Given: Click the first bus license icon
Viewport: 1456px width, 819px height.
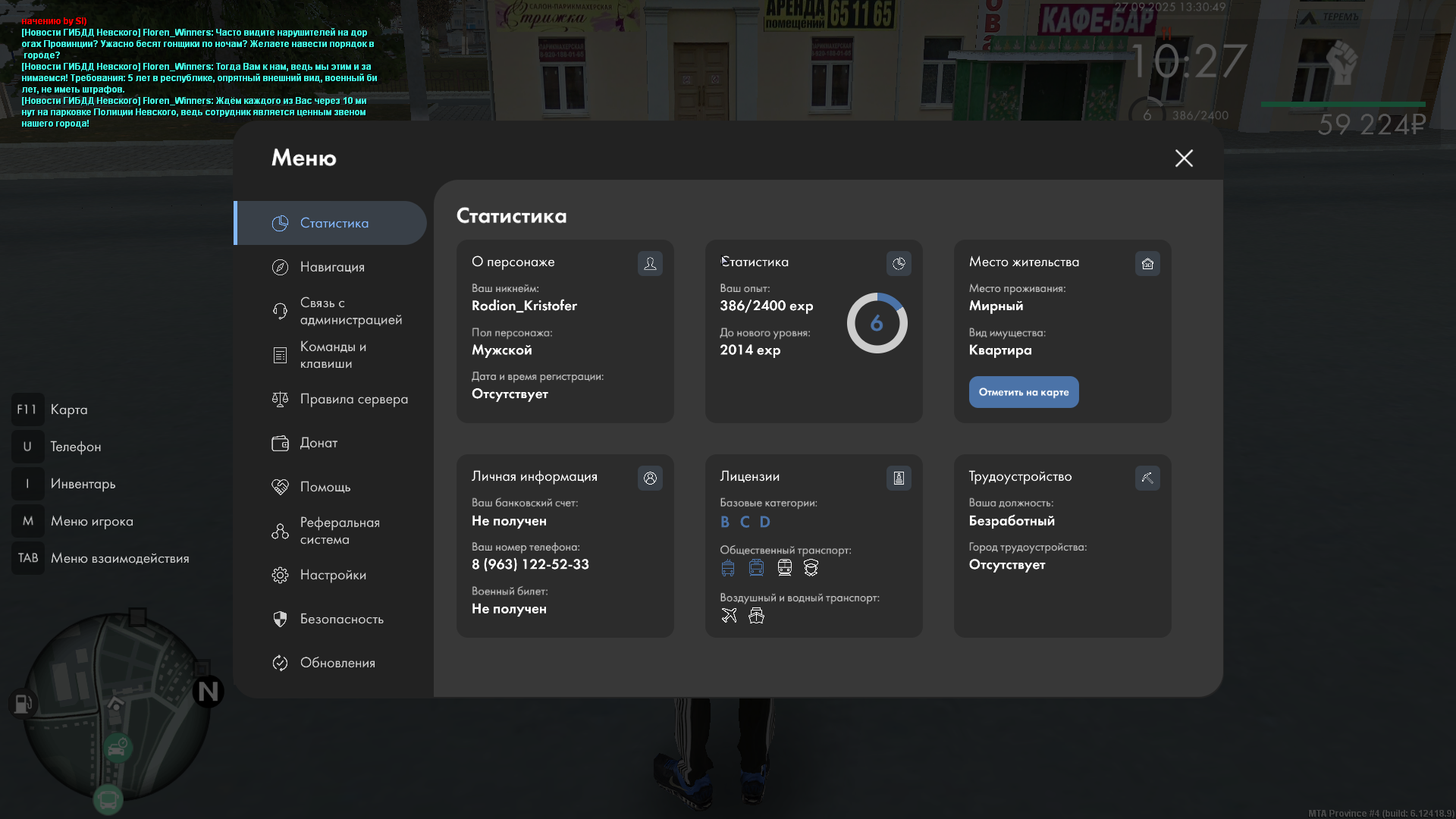Looking at the screenshot, I should (728, 567).
